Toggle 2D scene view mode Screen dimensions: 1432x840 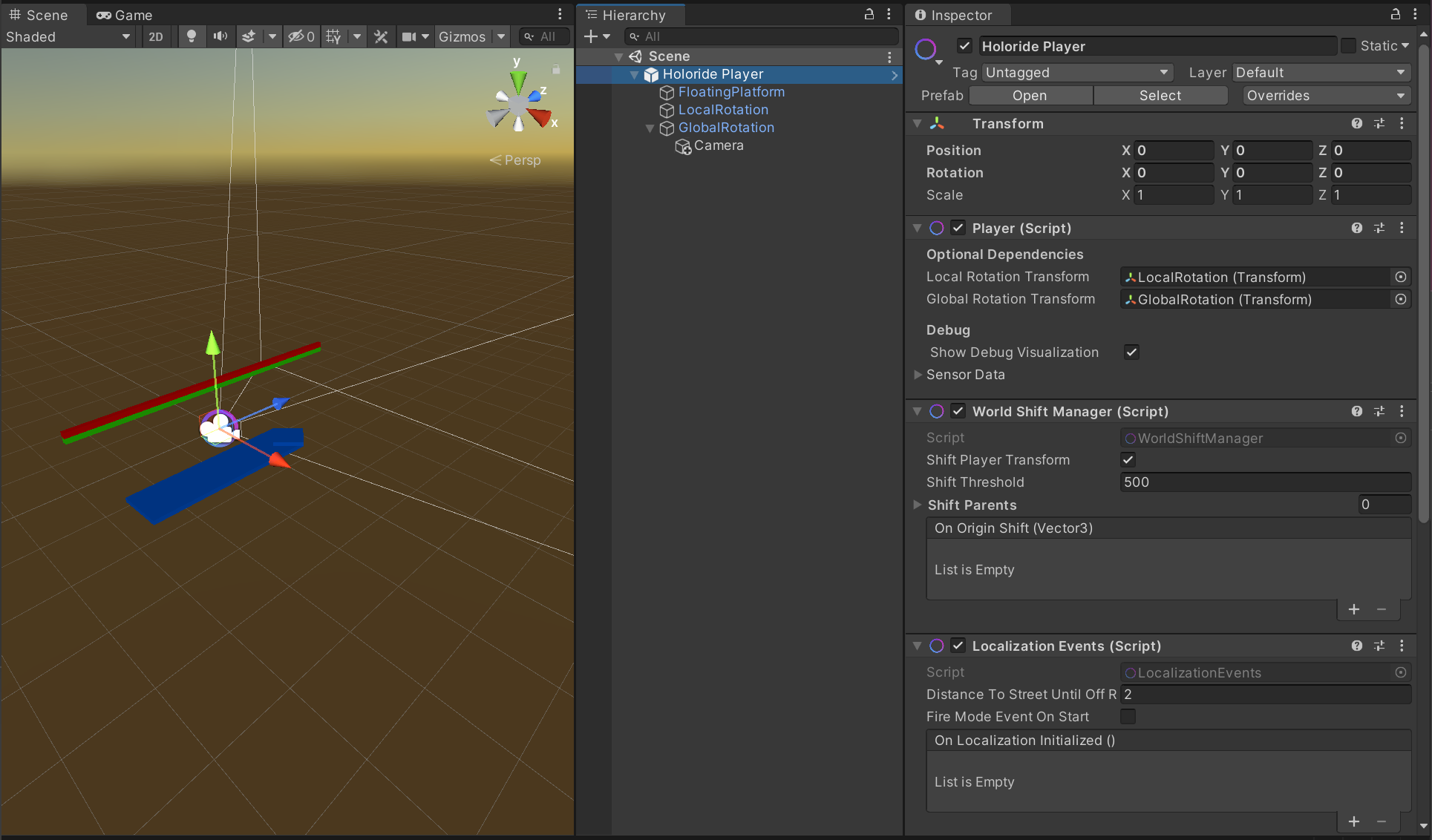click(x=156, y=36)
